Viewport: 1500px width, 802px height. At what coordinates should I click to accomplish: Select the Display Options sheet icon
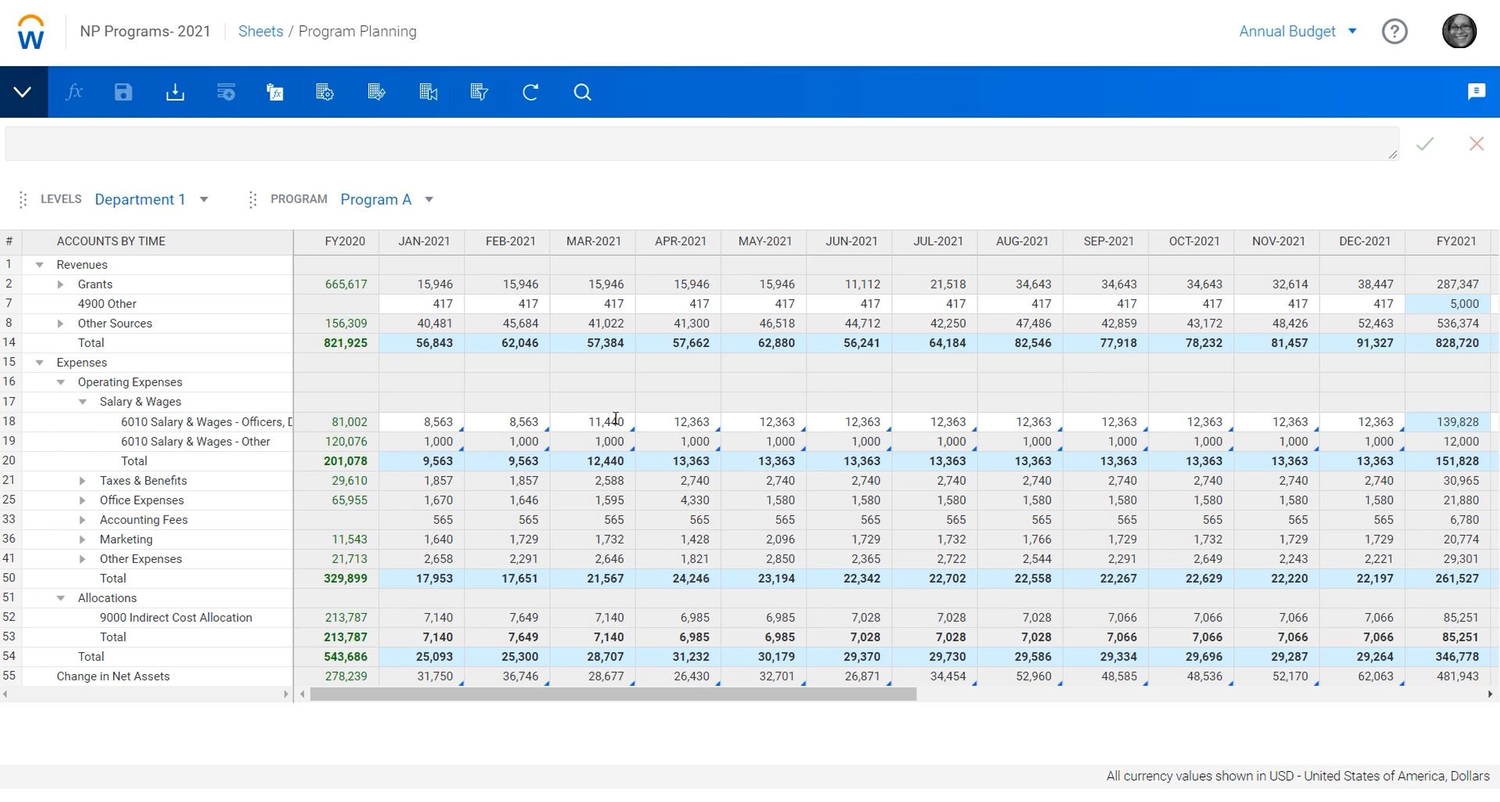click(x=376, y=92)
